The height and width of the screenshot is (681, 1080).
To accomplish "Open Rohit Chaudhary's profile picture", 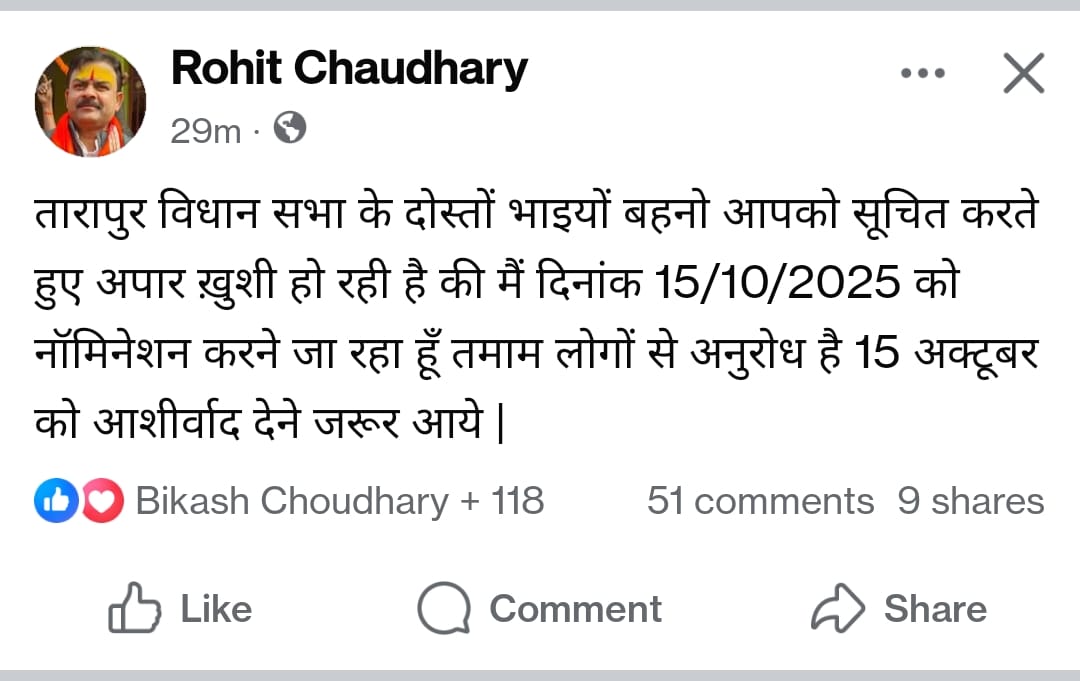I will [x=91, y=102].
